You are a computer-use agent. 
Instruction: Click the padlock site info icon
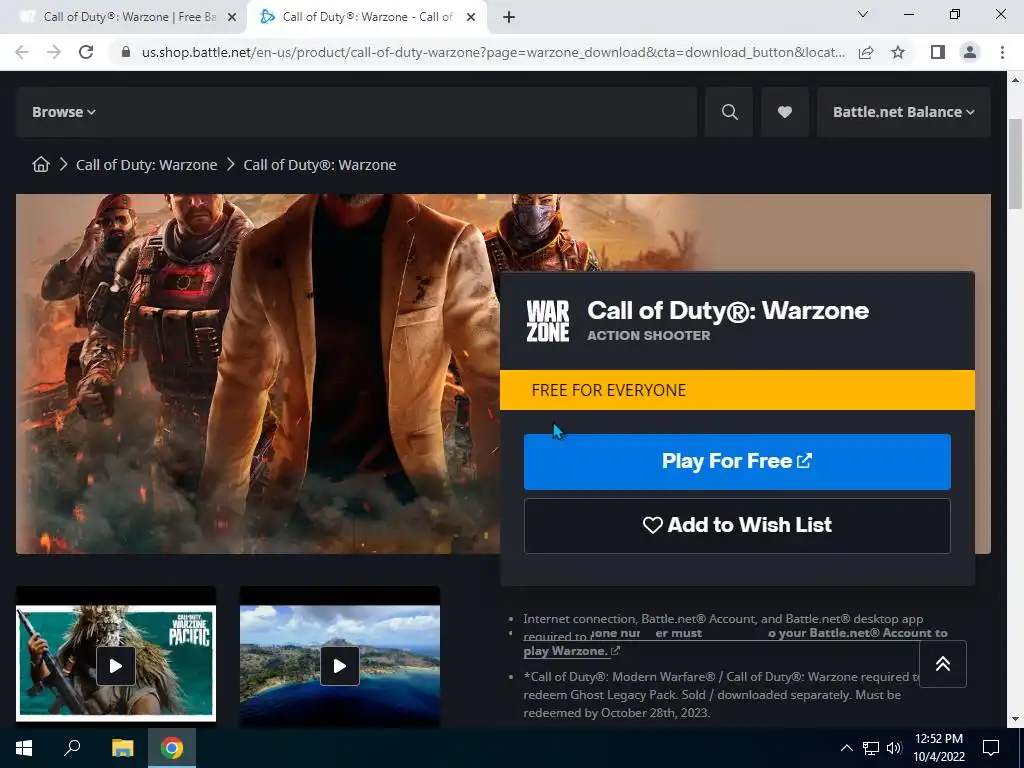126,52
